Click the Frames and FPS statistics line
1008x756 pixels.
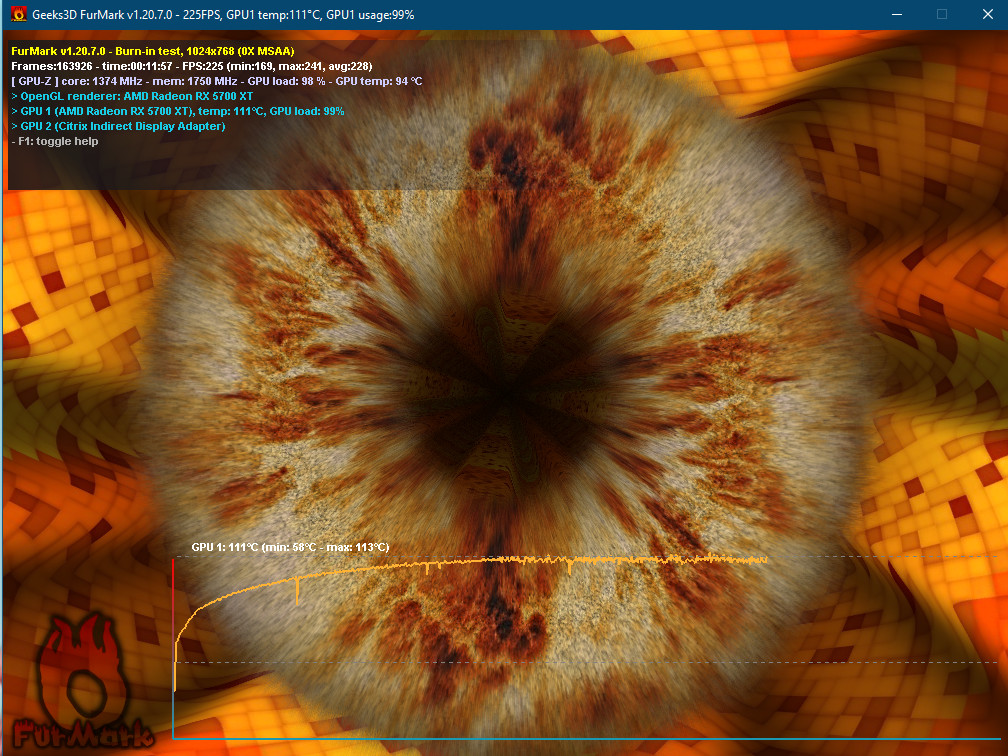click(191, 66)
